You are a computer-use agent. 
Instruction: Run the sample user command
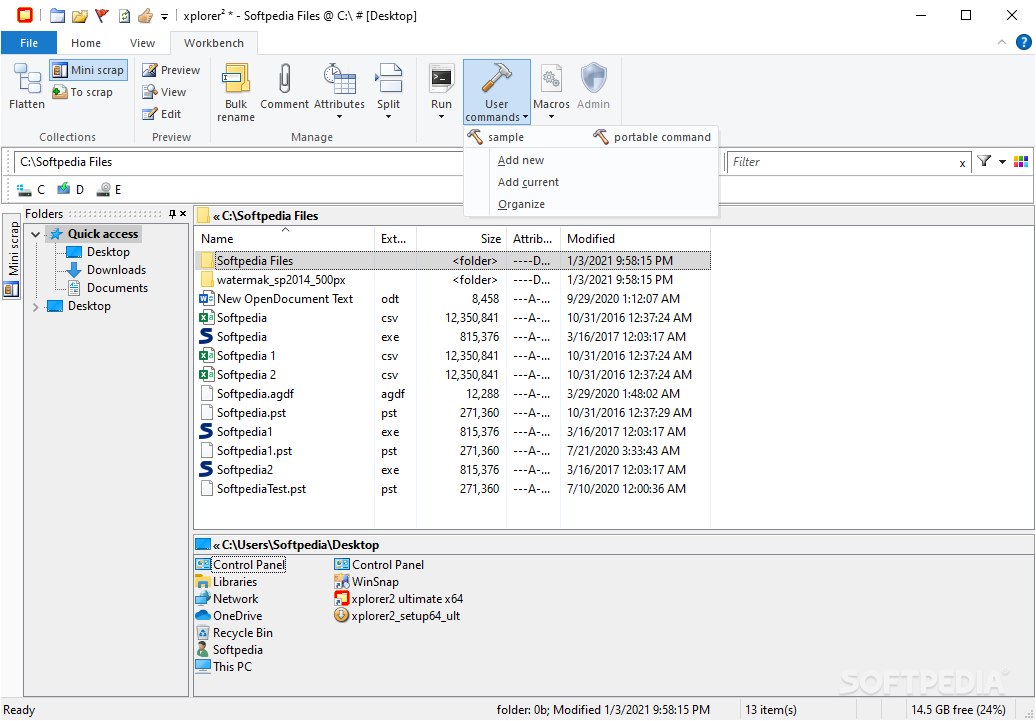[x=496, y=137]
